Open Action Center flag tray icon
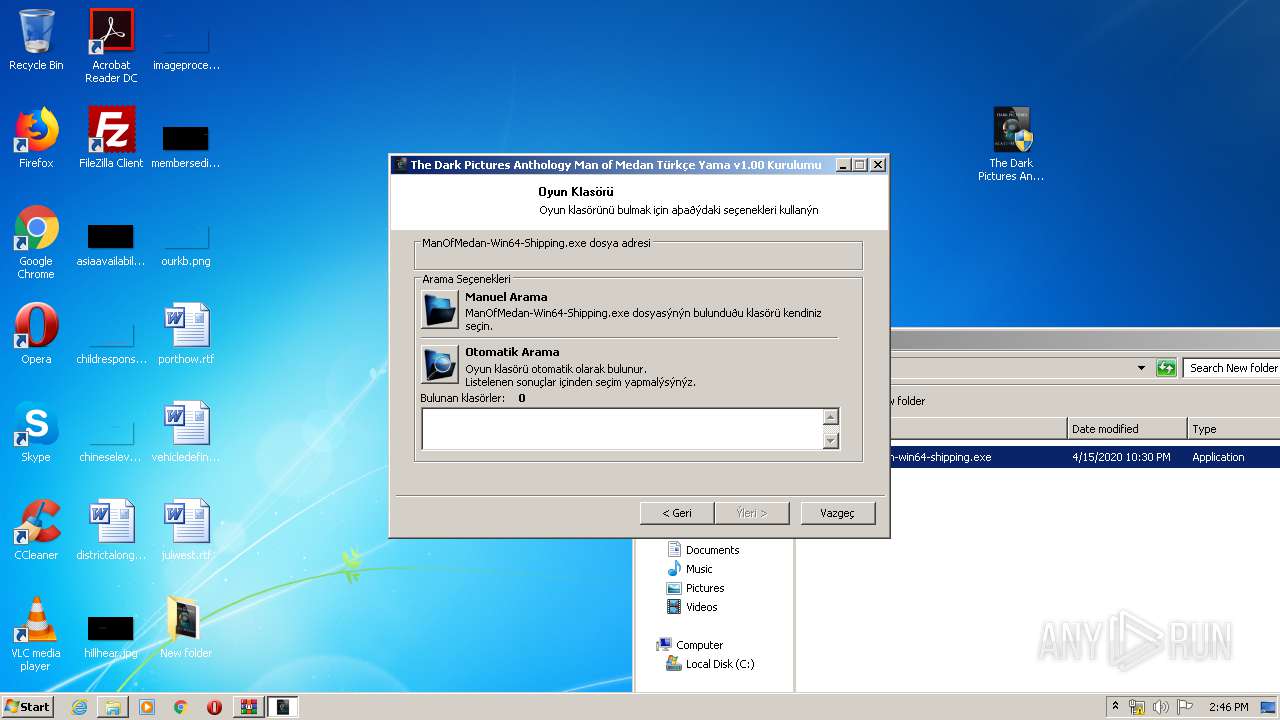1280x720 pixels. point(1185,707)
